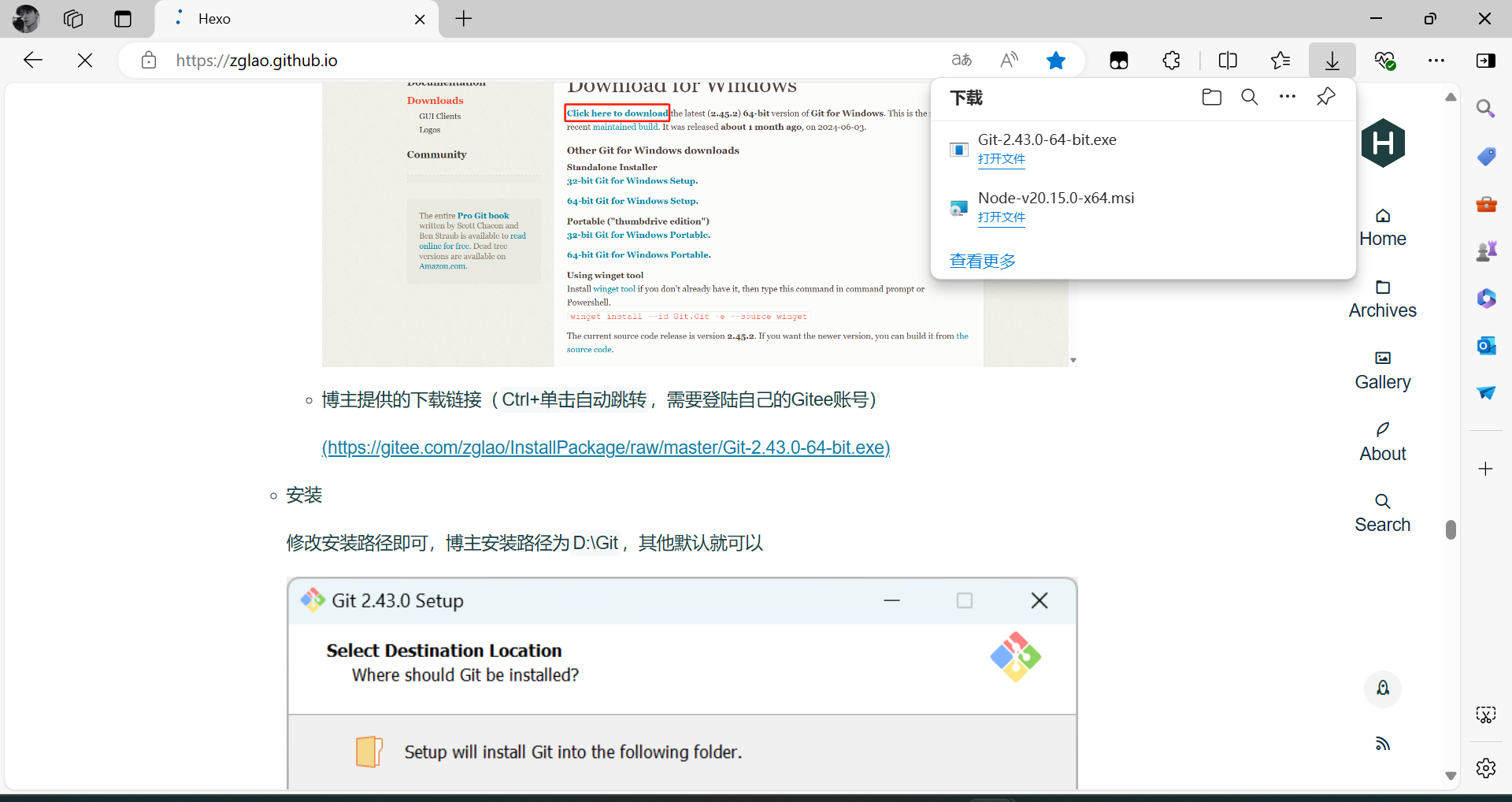Open Settings and more ellipsis menu
1512x802 pixels.
[x=1436, y=60]
